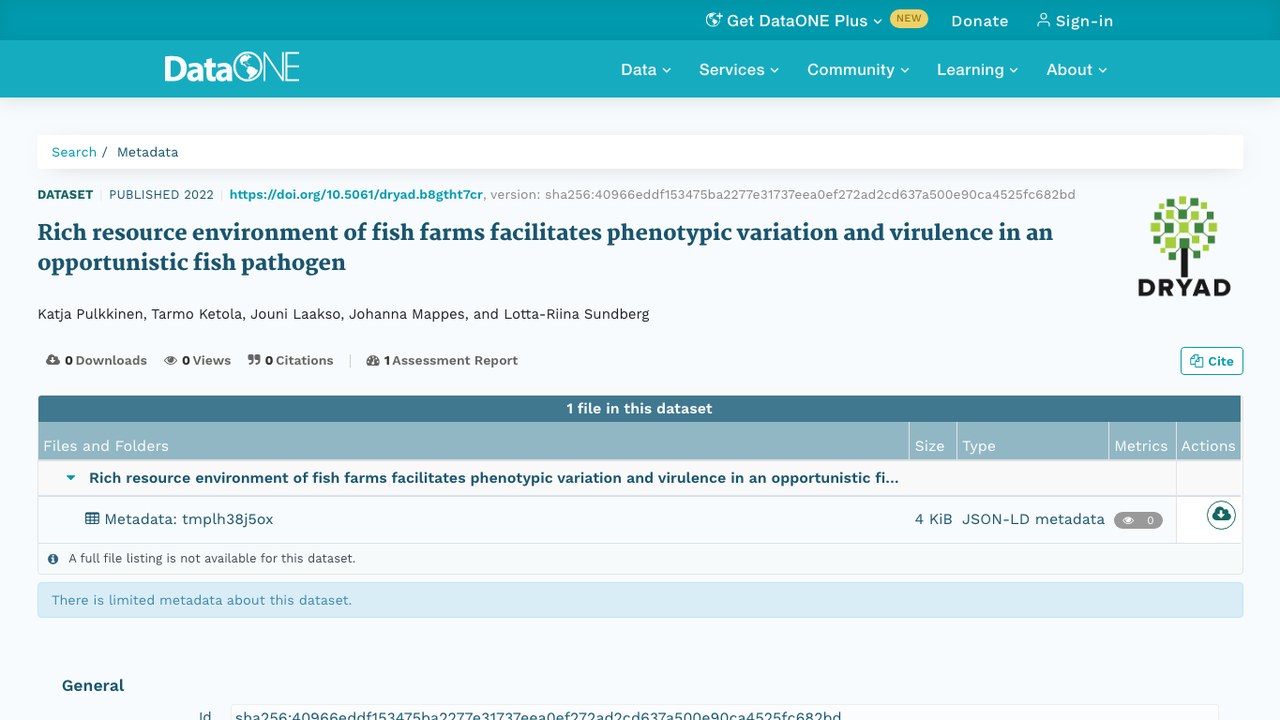The height and width of the screenshot is (720, 1280).
Task: Click the Assessment Report gauge icon
Action: coord(373,360)
